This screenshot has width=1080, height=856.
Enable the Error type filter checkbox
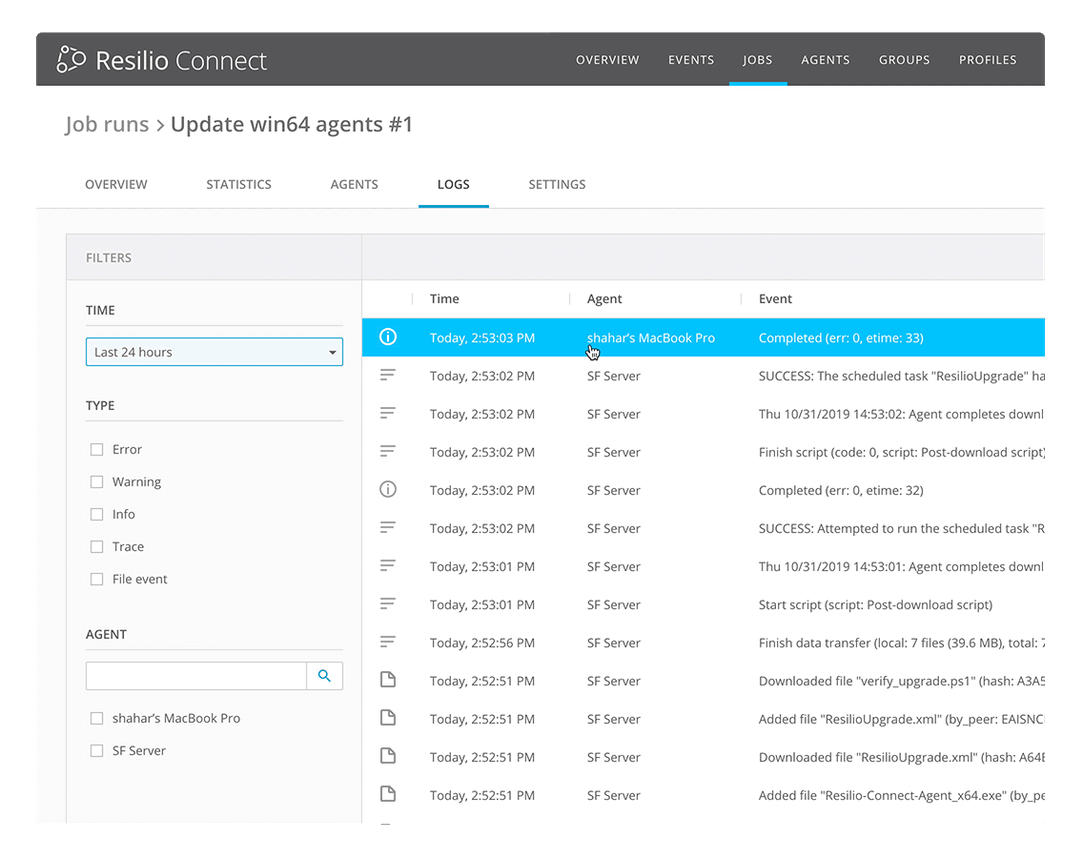coord(96,450)
